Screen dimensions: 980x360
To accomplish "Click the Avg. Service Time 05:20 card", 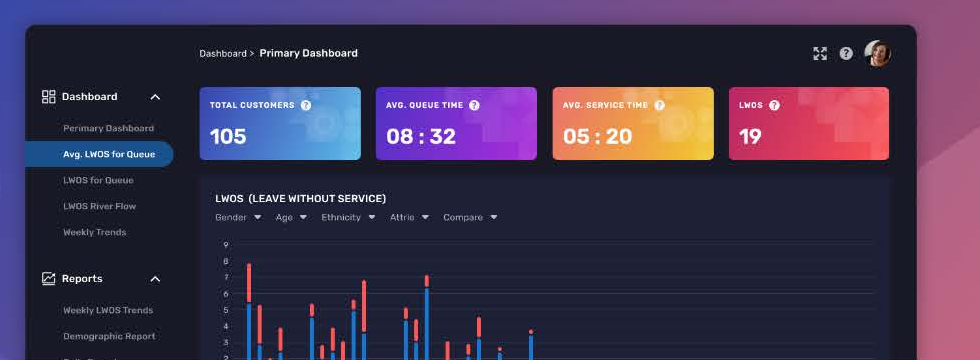I will 633,123.
